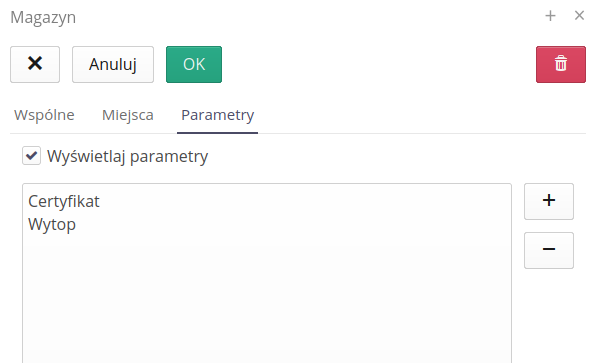Delete the warehouse using the red trash button
Viewport: 594px width, 363px height.
click(561, 64)
